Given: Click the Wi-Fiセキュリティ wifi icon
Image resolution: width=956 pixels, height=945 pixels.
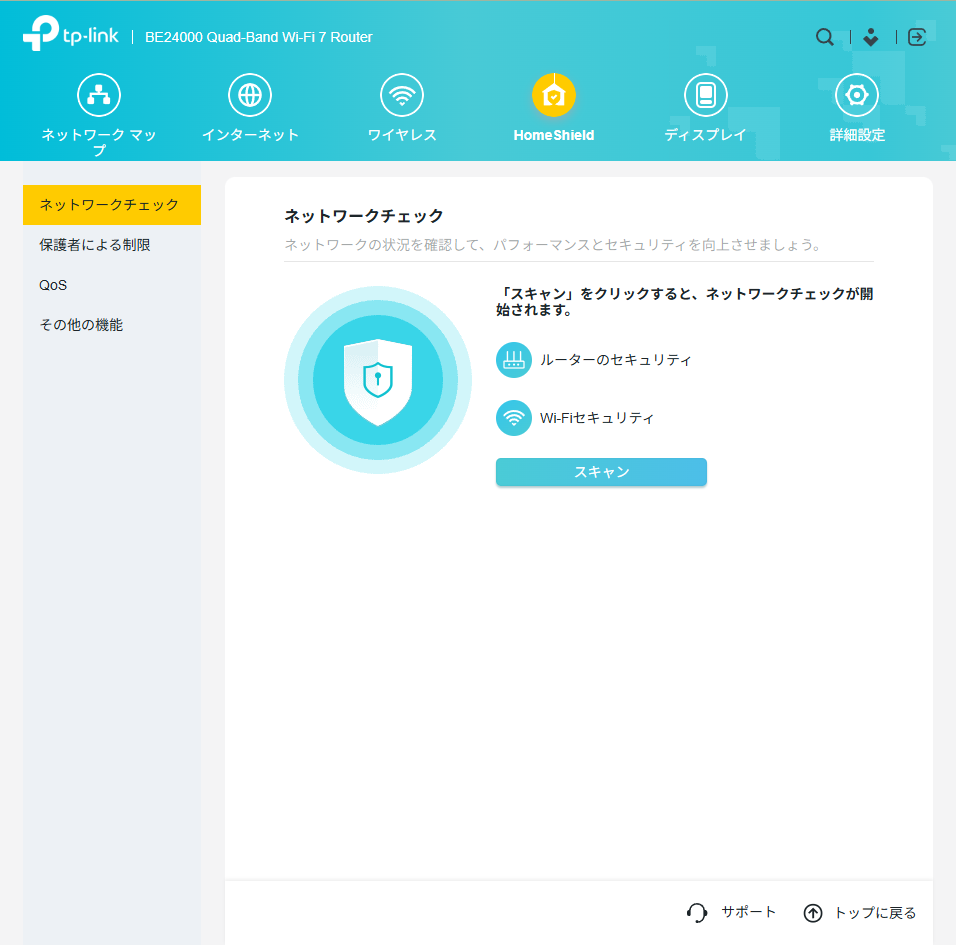Looking at the screenshot, I should (514, 418).
